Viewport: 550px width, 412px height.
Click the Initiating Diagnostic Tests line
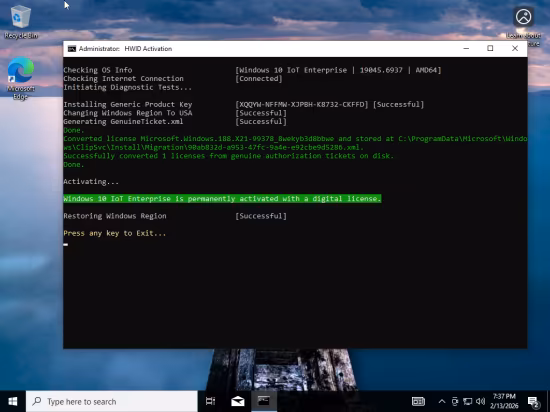pyautogui.click(x=128, y=87)
